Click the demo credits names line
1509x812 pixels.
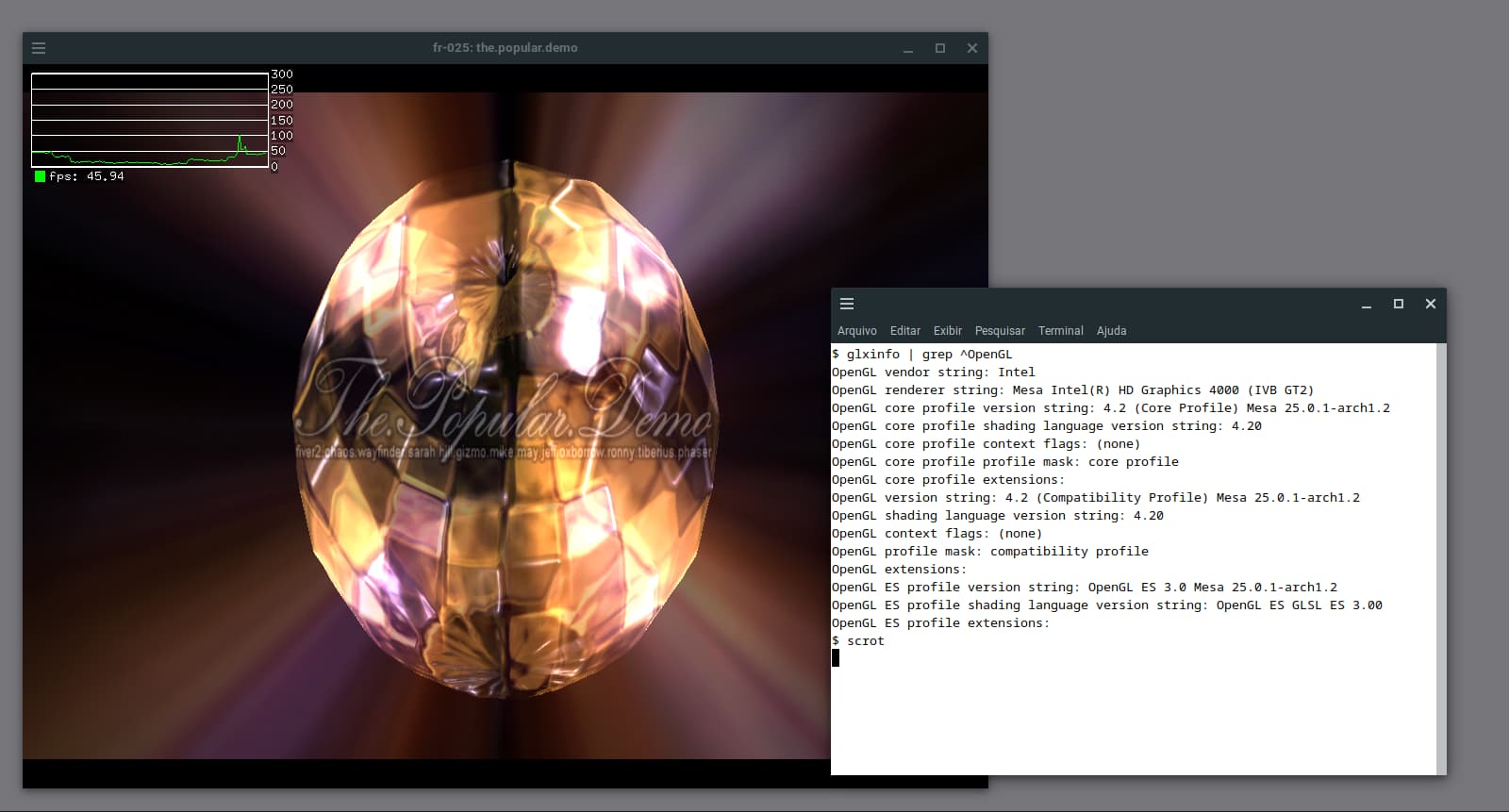click(x=504, y=453)
